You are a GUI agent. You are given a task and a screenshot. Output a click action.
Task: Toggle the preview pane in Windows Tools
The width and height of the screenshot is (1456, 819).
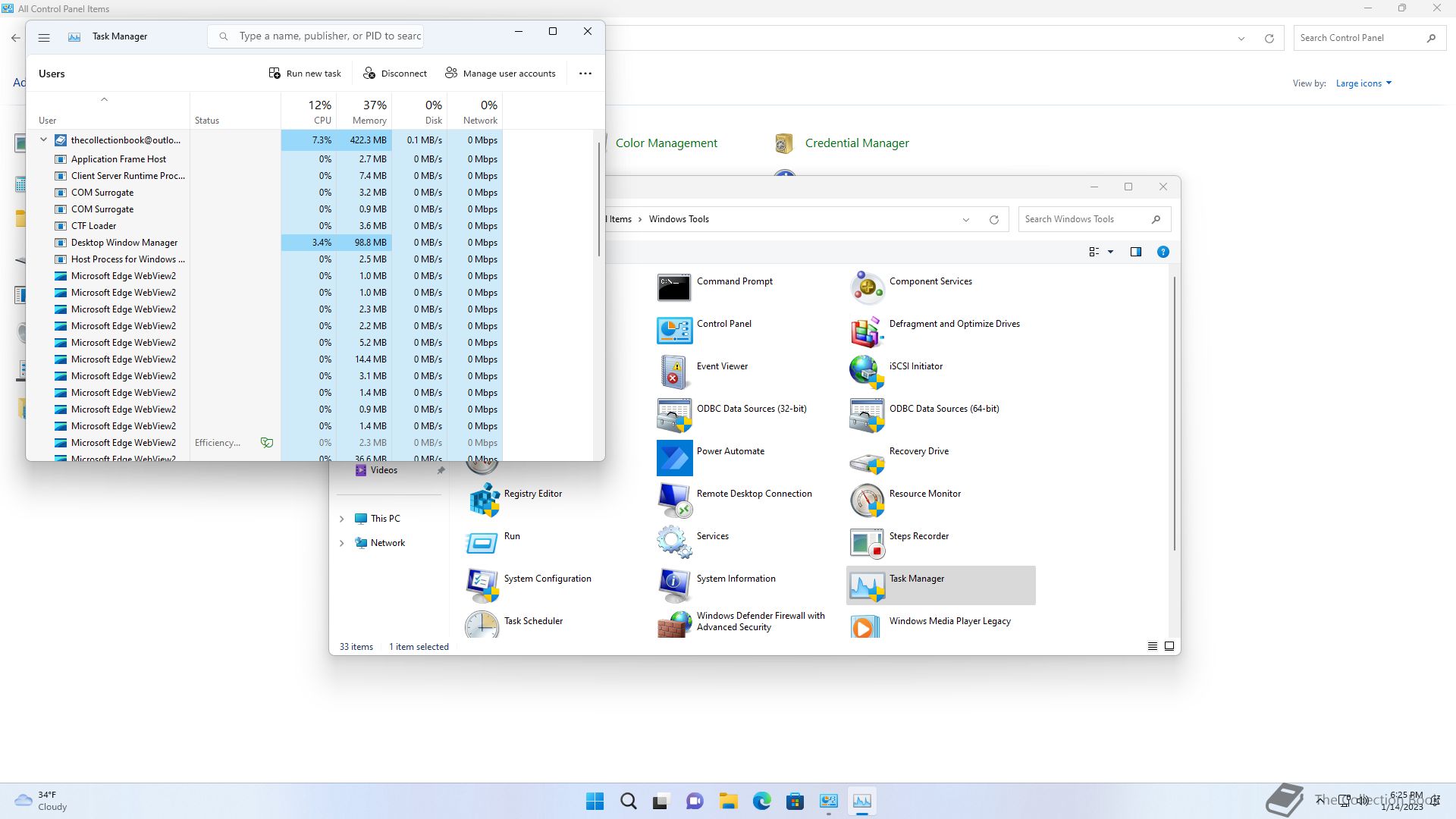click(1136, 252)
